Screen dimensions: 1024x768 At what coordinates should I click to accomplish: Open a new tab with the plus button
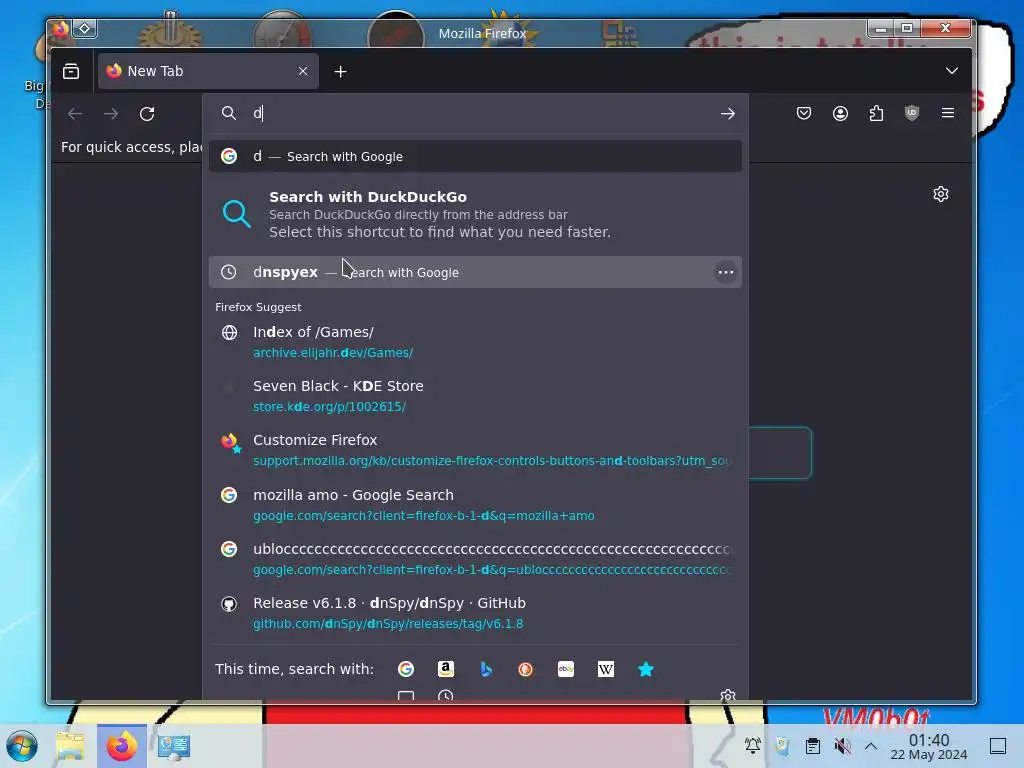click(x=340, y=72)
